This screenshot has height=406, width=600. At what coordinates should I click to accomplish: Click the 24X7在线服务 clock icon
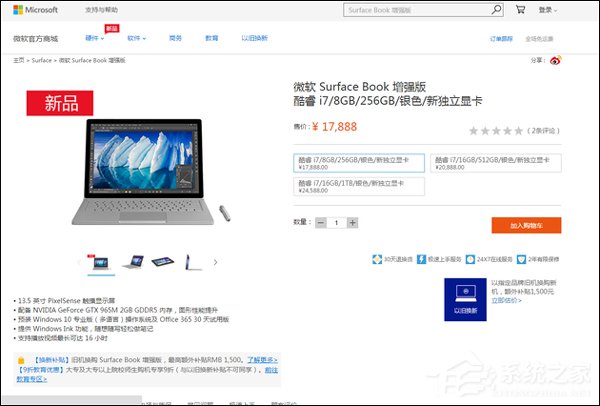[x=470, y=259]
